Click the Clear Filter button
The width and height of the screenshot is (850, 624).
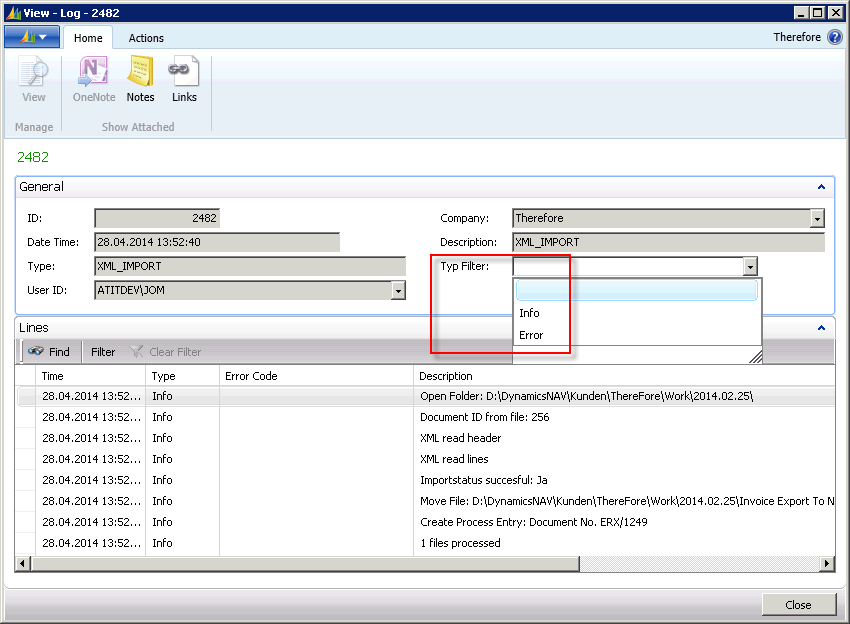click(x=166, y=352)
